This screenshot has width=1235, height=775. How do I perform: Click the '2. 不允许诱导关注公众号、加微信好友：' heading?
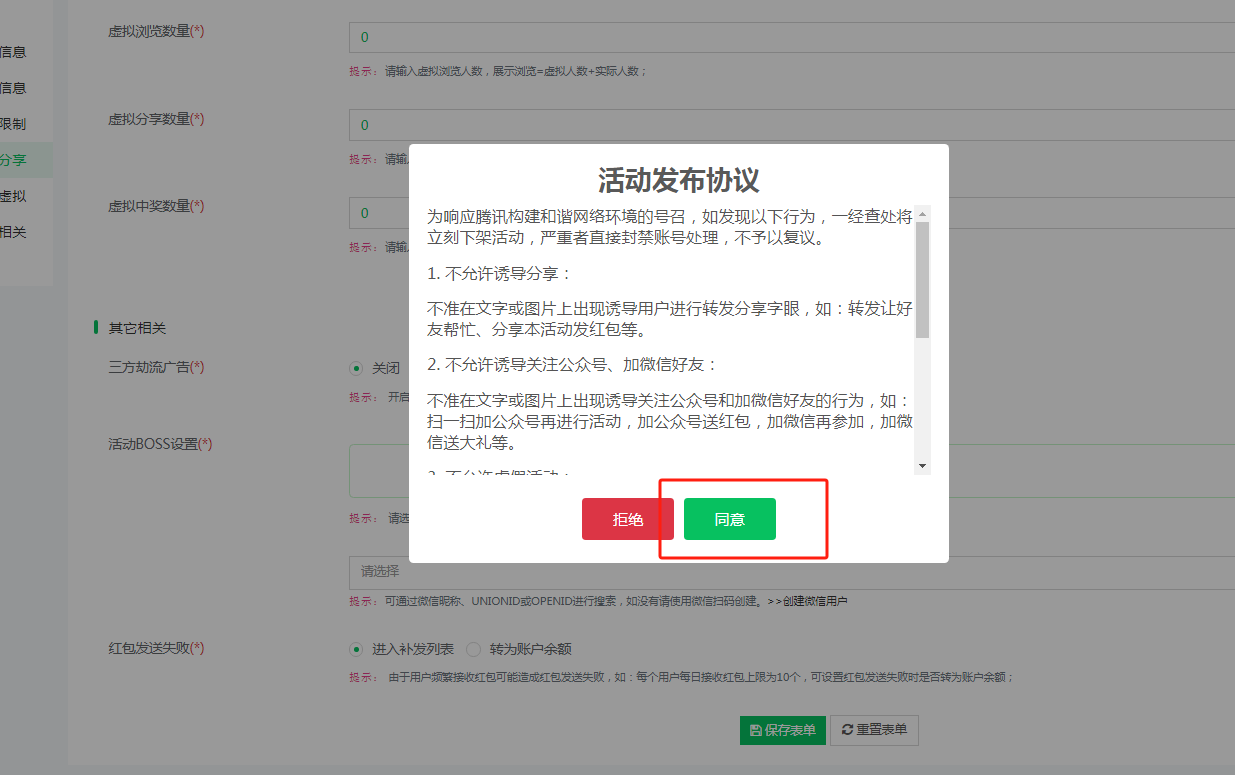click(572, 364)
